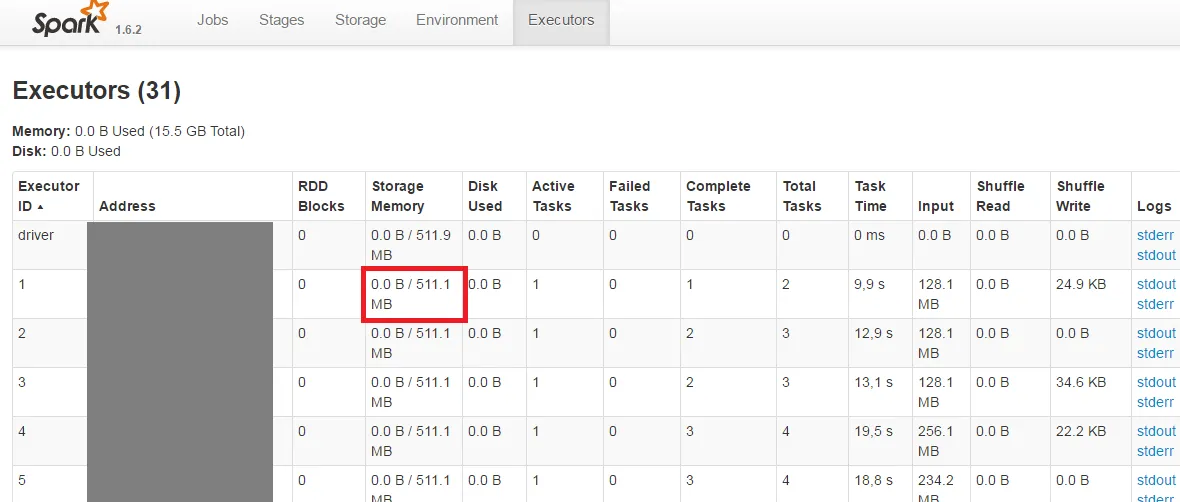The width and height of the screenshot is (1180, 502).
Task: Open executor 3 stdout log
Action: 1156,382
